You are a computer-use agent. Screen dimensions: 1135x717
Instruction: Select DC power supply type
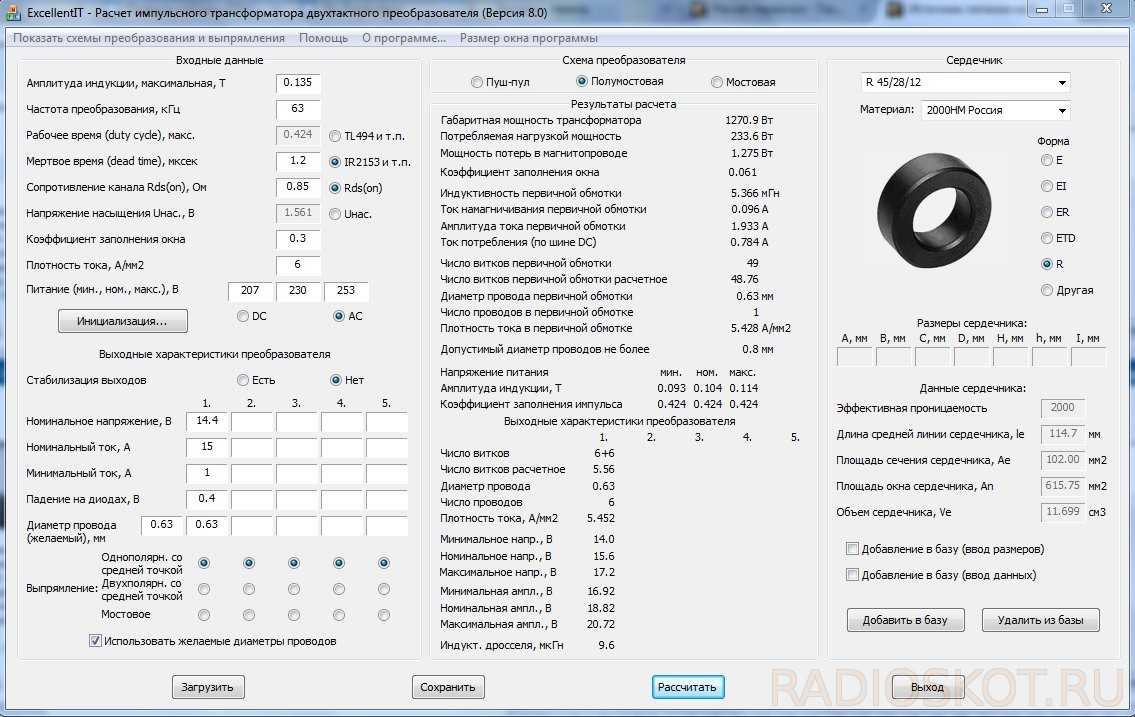click(242, 316)
